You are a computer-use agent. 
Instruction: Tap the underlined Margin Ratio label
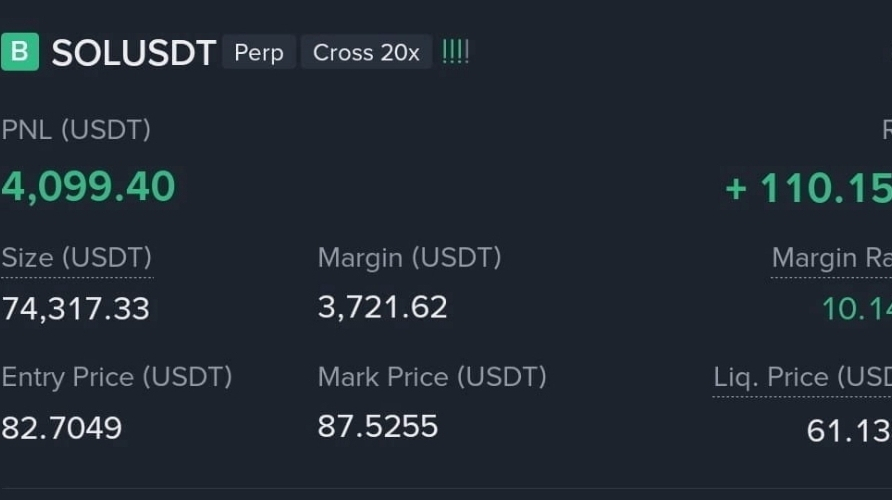click(831, 259)
